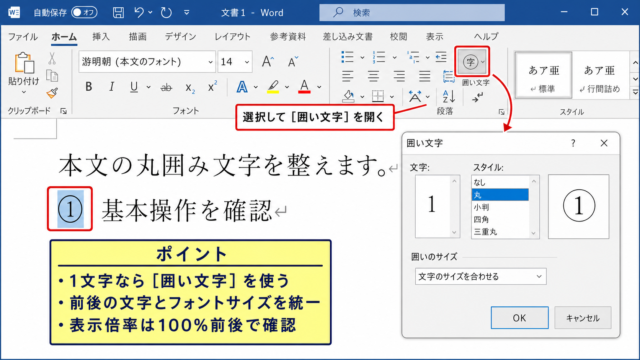Image resolution: width=640 pixels, height=360 pixels.
Task: Click the 囲い文字 enclosed character icon
Action: coord(472,62)
